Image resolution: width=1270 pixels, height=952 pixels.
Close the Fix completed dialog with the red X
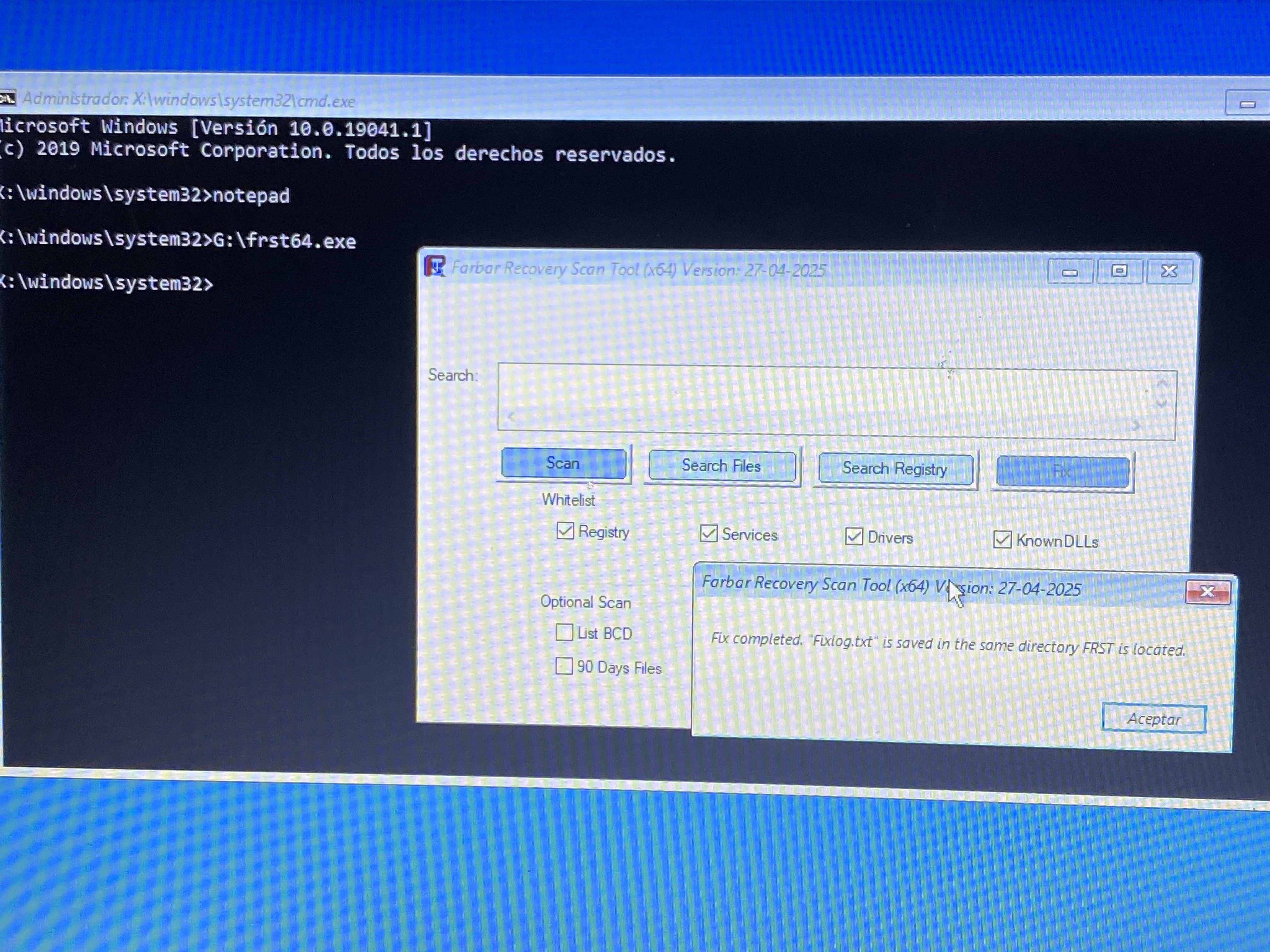(1208, 592)
